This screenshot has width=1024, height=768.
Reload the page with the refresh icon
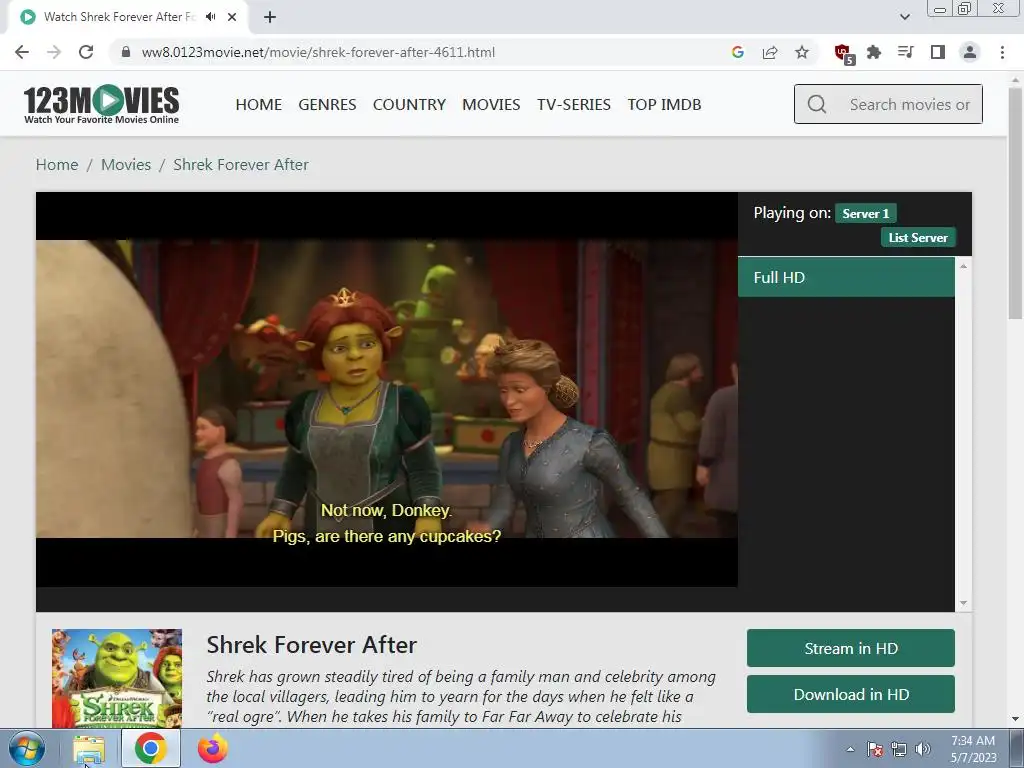(86, 52)
